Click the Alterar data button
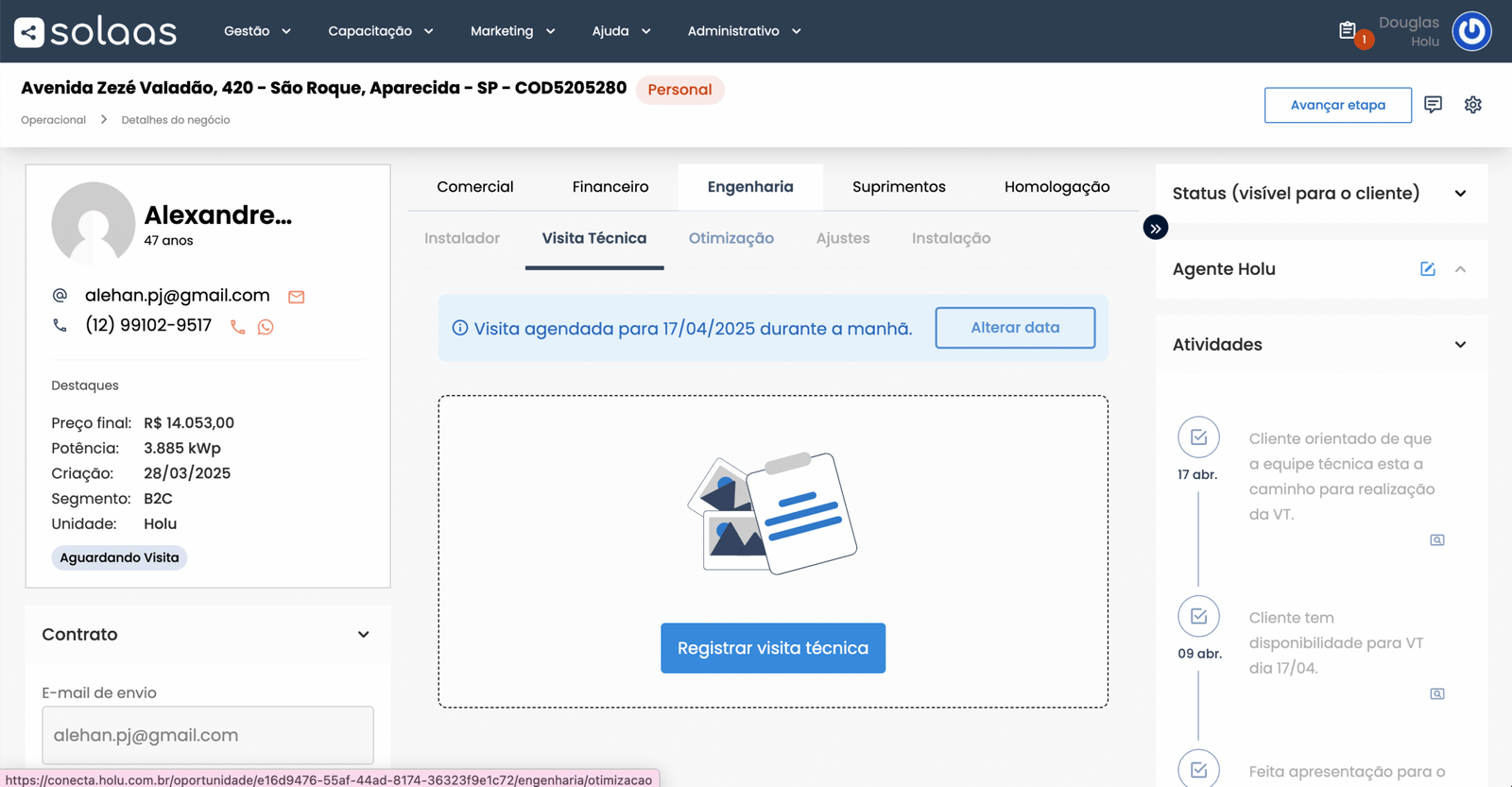Image resolution: width=1512 pixels, height=787 pixels. click(1015, 328)
